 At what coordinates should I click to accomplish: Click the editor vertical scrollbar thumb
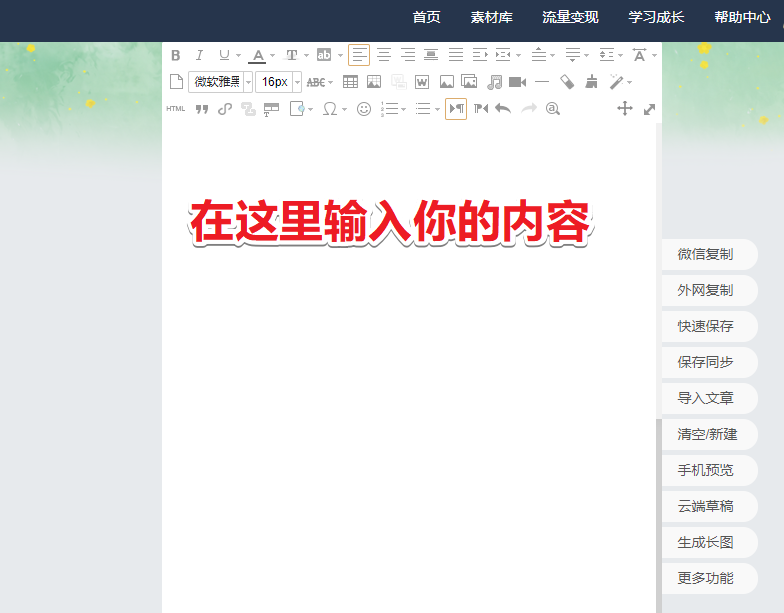(x=659, y=516)
